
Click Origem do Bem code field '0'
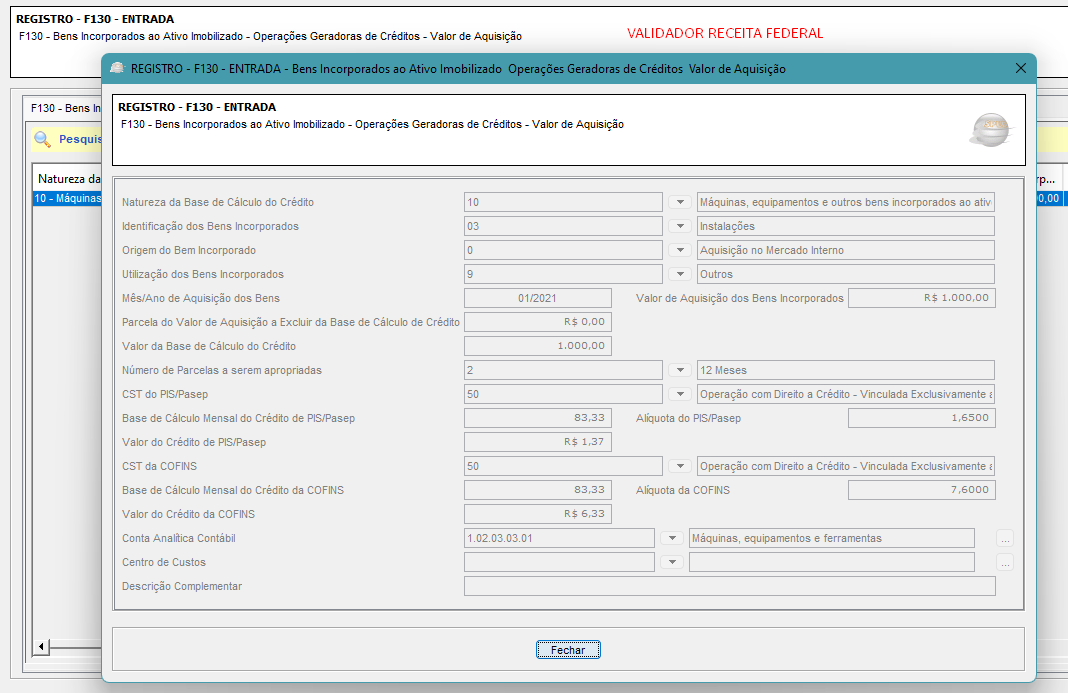563,250
